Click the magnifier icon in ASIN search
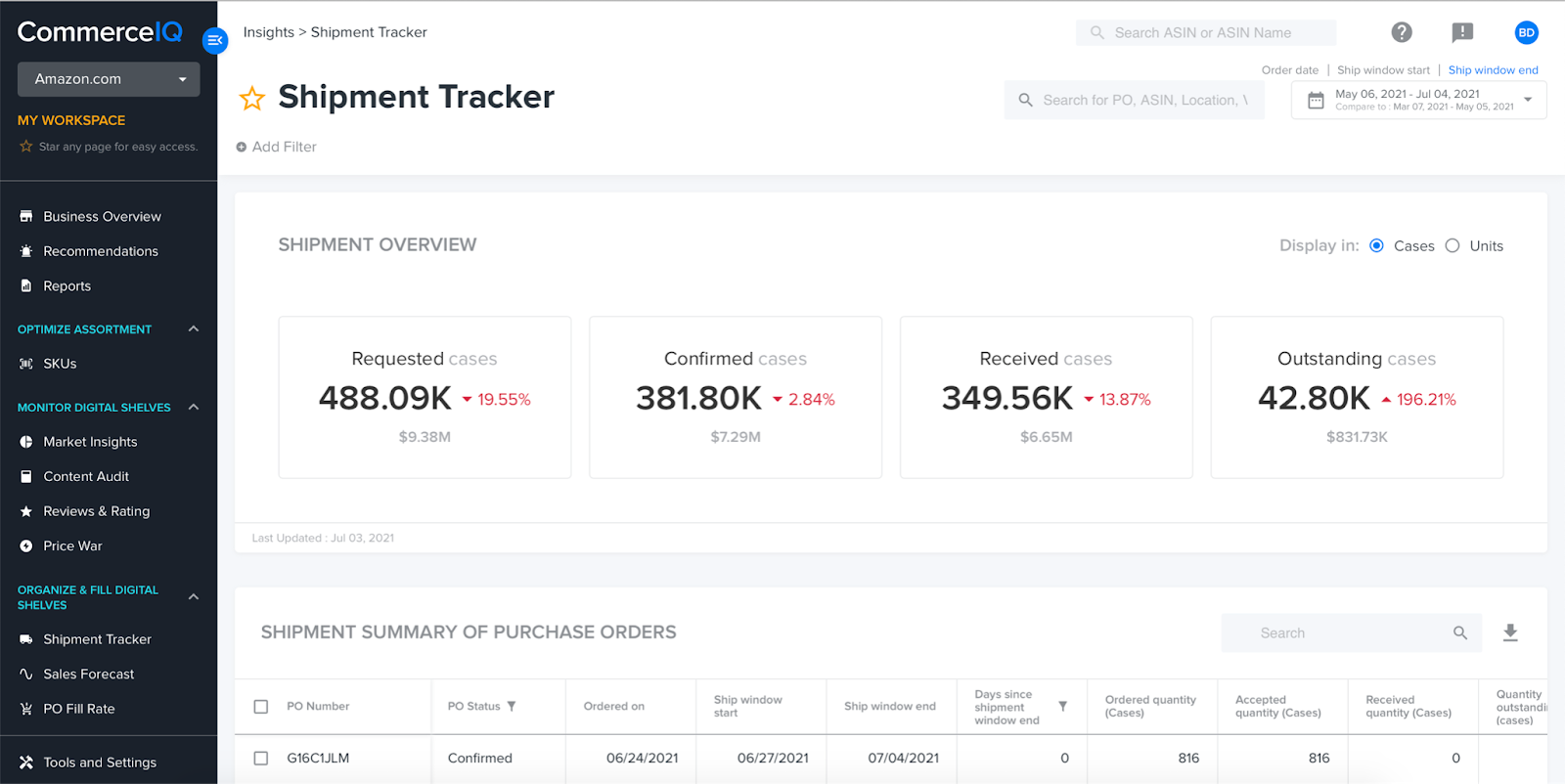Viewport: 1565px width, 784px height. pos(1097,32)
